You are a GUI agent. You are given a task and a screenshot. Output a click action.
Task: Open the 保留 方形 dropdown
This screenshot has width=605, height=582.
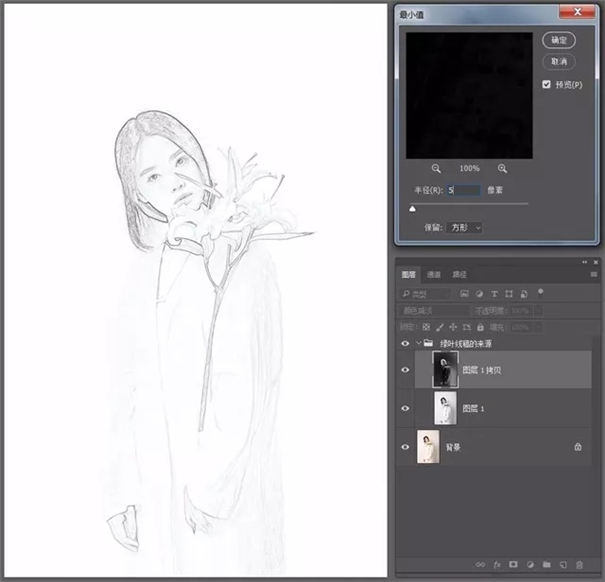pyautogui.click(x=464, y=228)
